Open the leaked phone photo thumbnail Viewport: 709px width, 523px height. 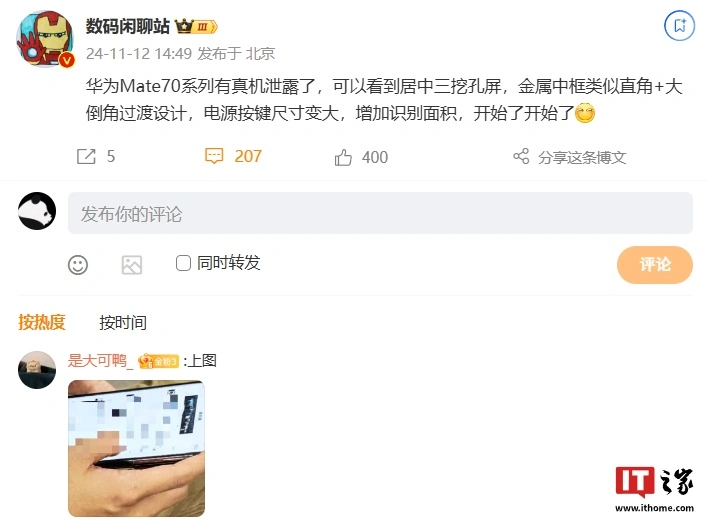[x=136, y=448]
